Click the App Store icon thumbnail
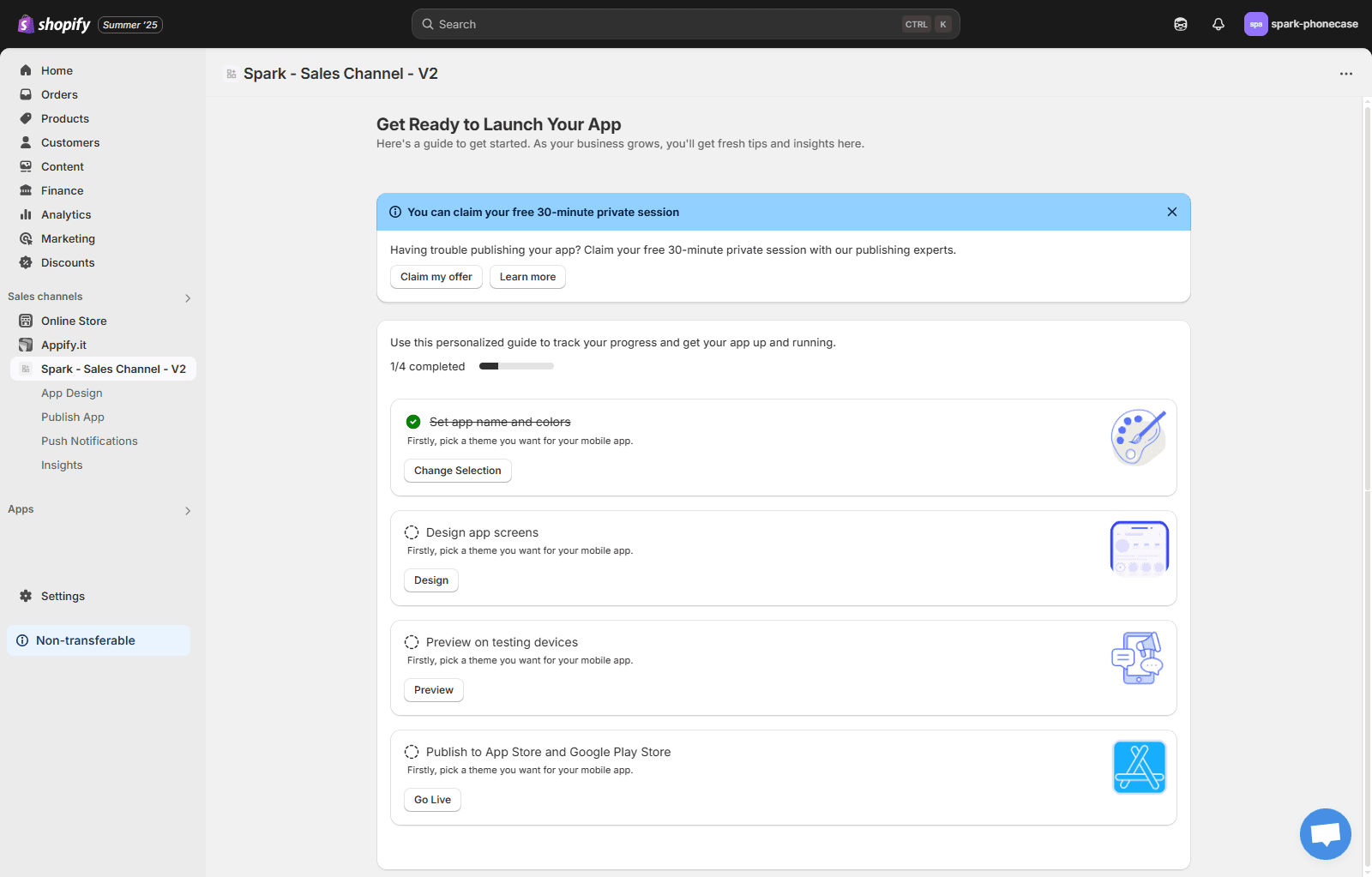This screenshot has width=1372, height=877. (1139, 767)
